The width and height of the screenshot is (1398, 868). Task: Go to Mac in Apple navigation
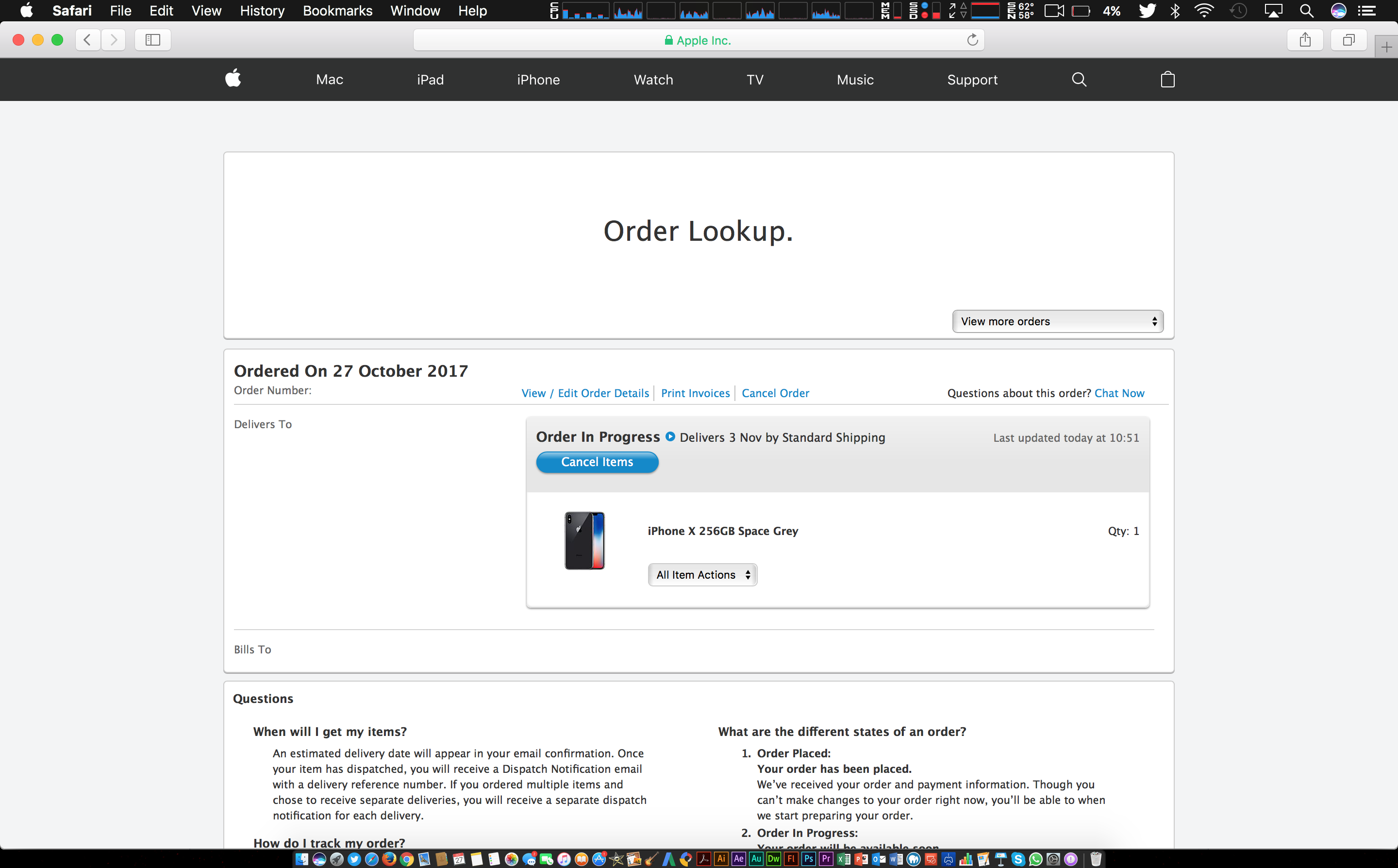pos(330,80)
